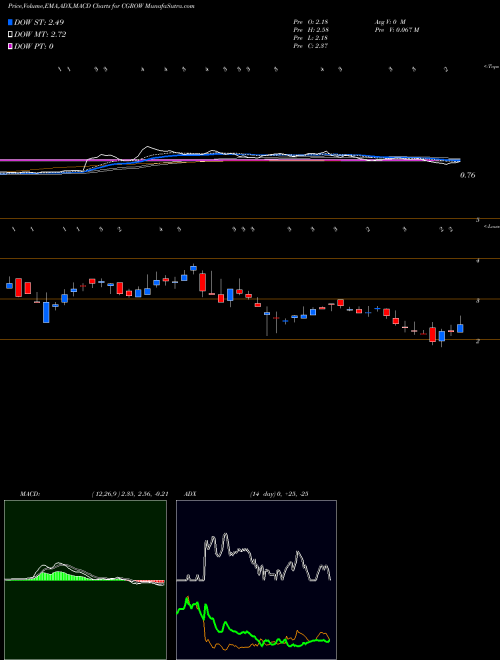This screenshot has height=660, width=500.
Task: Click the Tops marker label at right edge
Action: click(x=491, y=67)
